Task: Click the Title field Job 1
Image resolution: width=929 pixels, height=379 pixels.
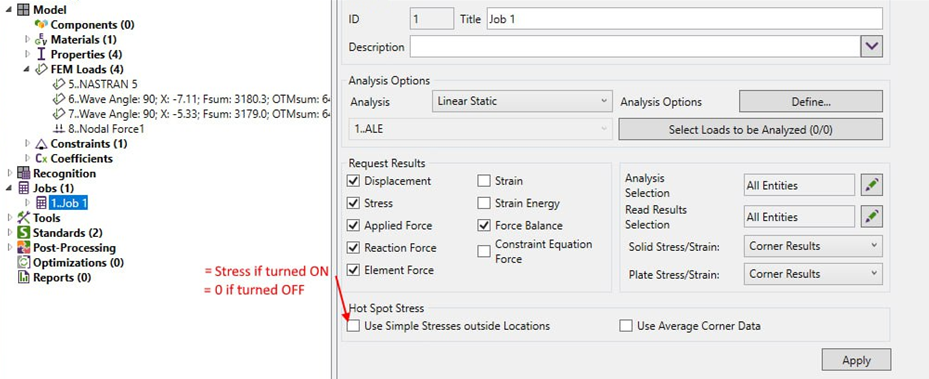Action: tap(684, 19)
